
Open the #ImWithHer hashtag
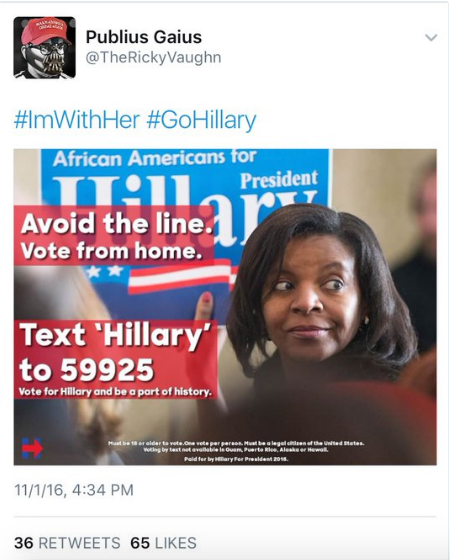[76, 120]
